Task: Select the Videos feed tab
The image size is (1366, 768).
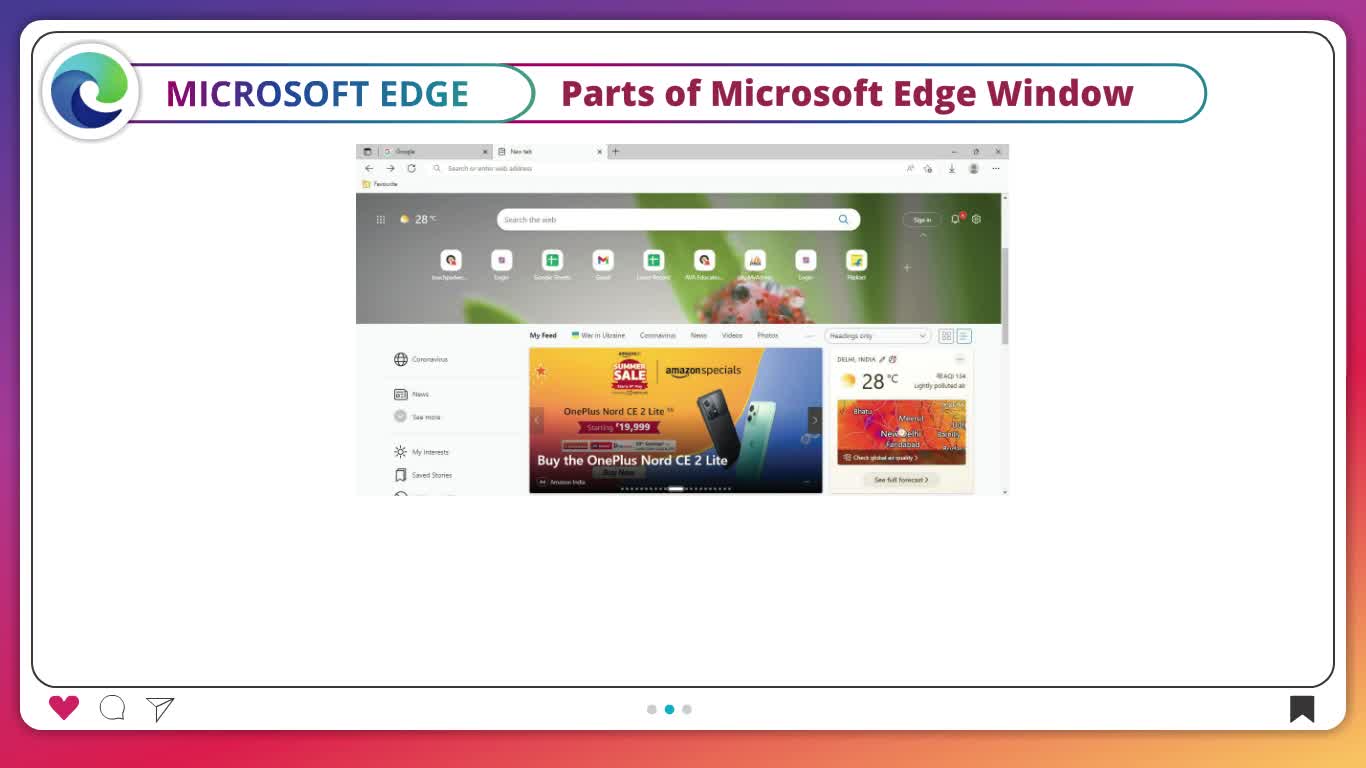Action: [x=732, y=336]
